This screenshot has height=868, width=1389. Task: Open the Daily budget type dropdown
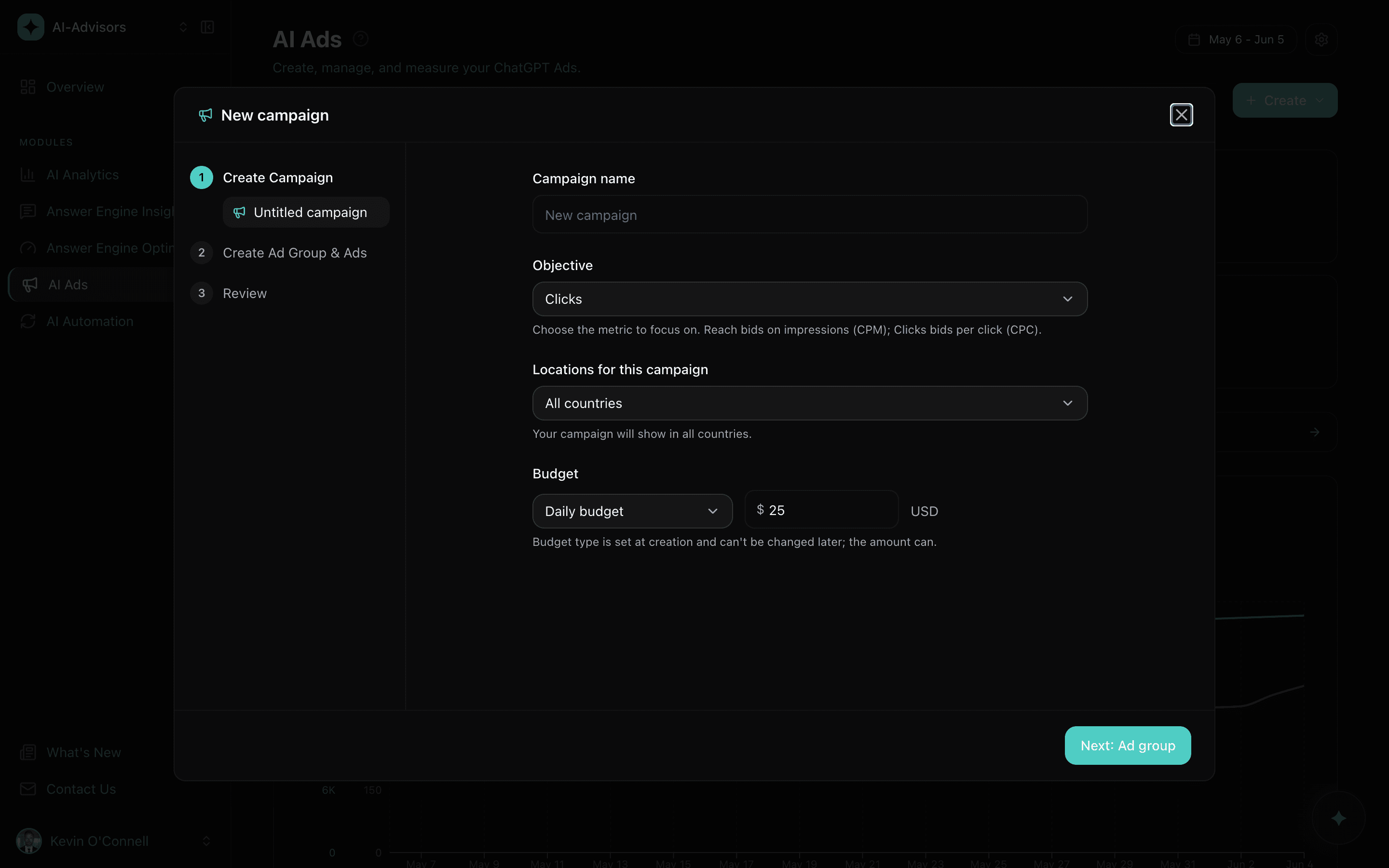632,511
